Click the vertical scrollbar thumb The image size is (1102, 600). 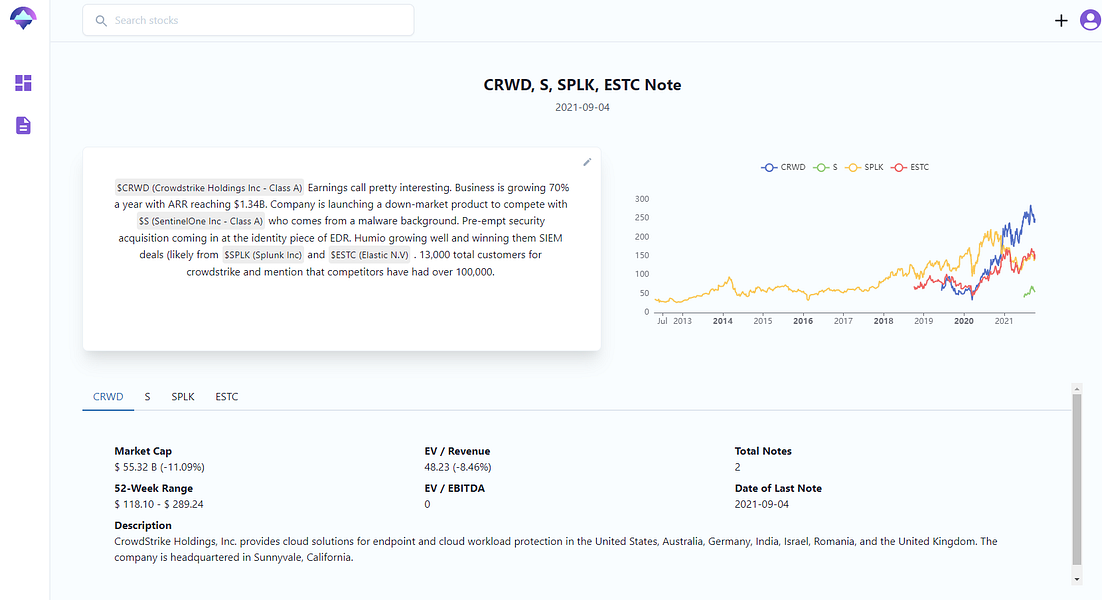[1077, 479]
